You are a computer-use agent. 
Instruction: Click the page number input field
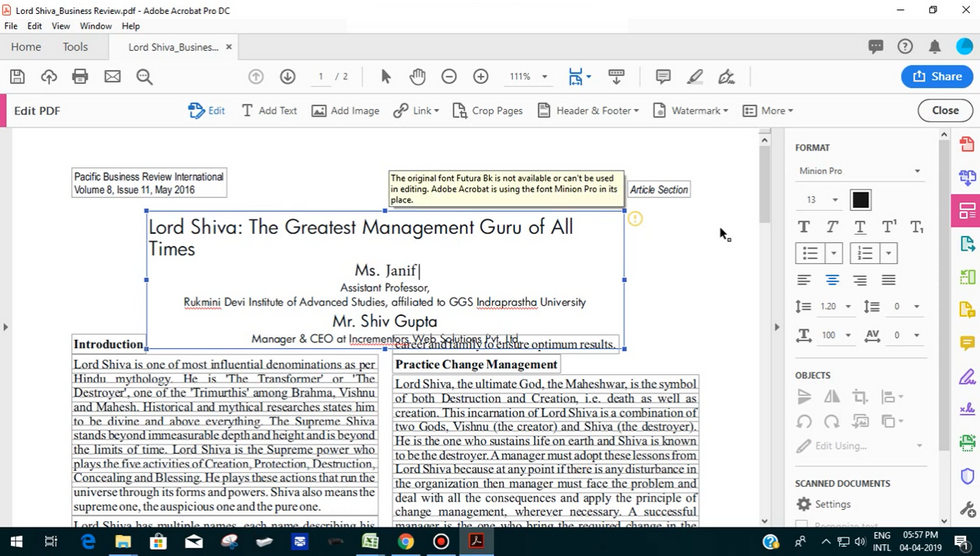(322, 77)
